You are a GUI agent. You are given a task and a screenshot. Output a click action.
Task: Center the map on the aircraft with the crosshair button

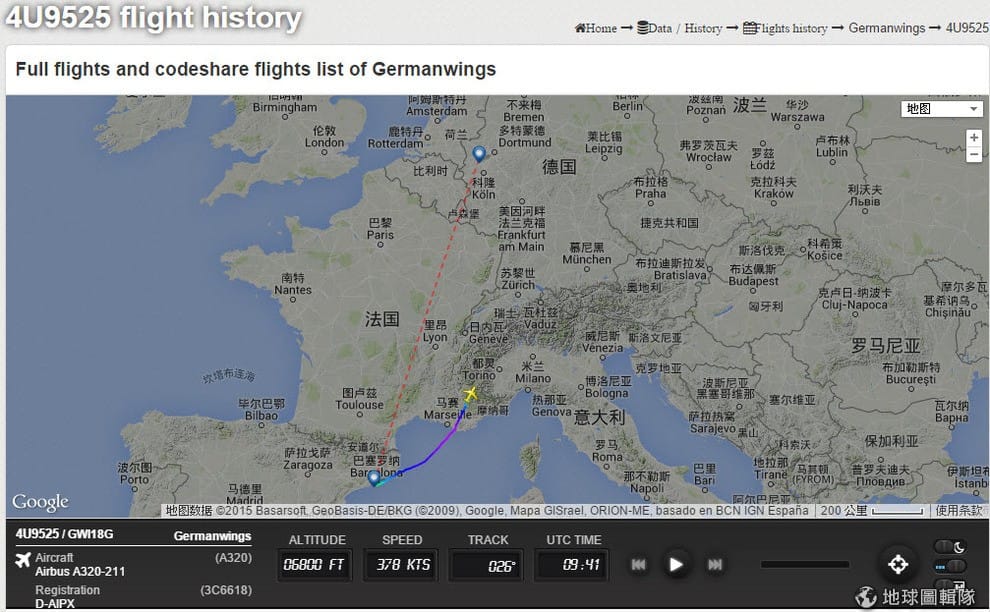pyautogui.click(x=898, y=564)
